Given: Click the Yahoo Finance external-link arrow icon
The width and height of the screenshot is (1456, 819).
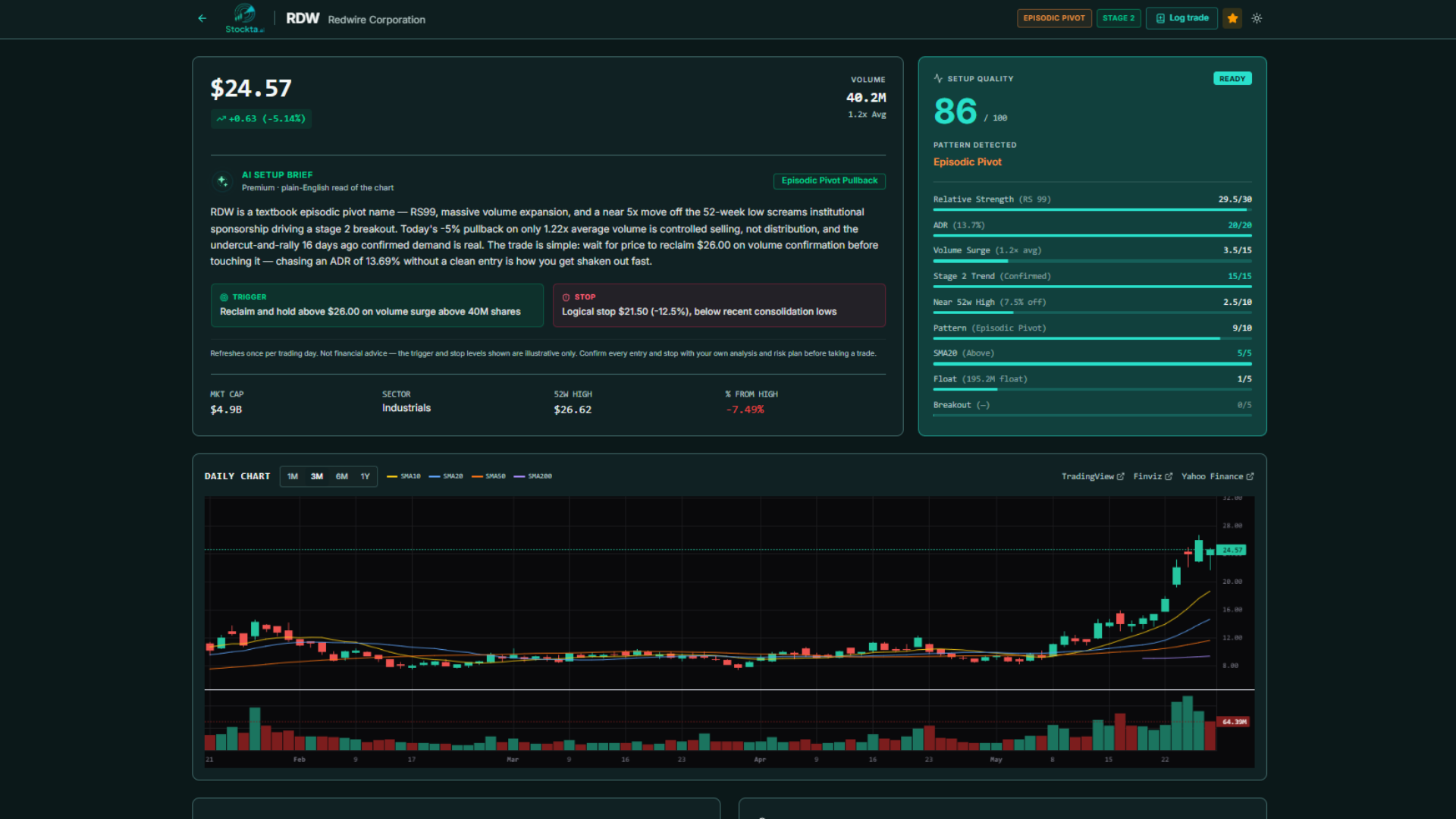Looking at the screenshot, I should click(x=1250, y=476).
